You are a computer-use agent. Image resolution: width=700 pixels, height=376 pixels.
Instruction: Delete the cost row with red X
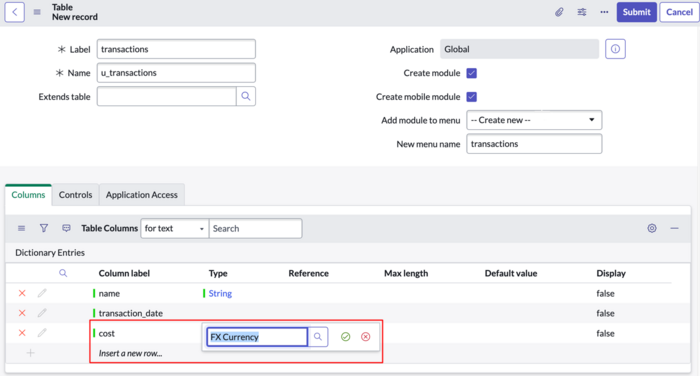[x=22, y=333]
